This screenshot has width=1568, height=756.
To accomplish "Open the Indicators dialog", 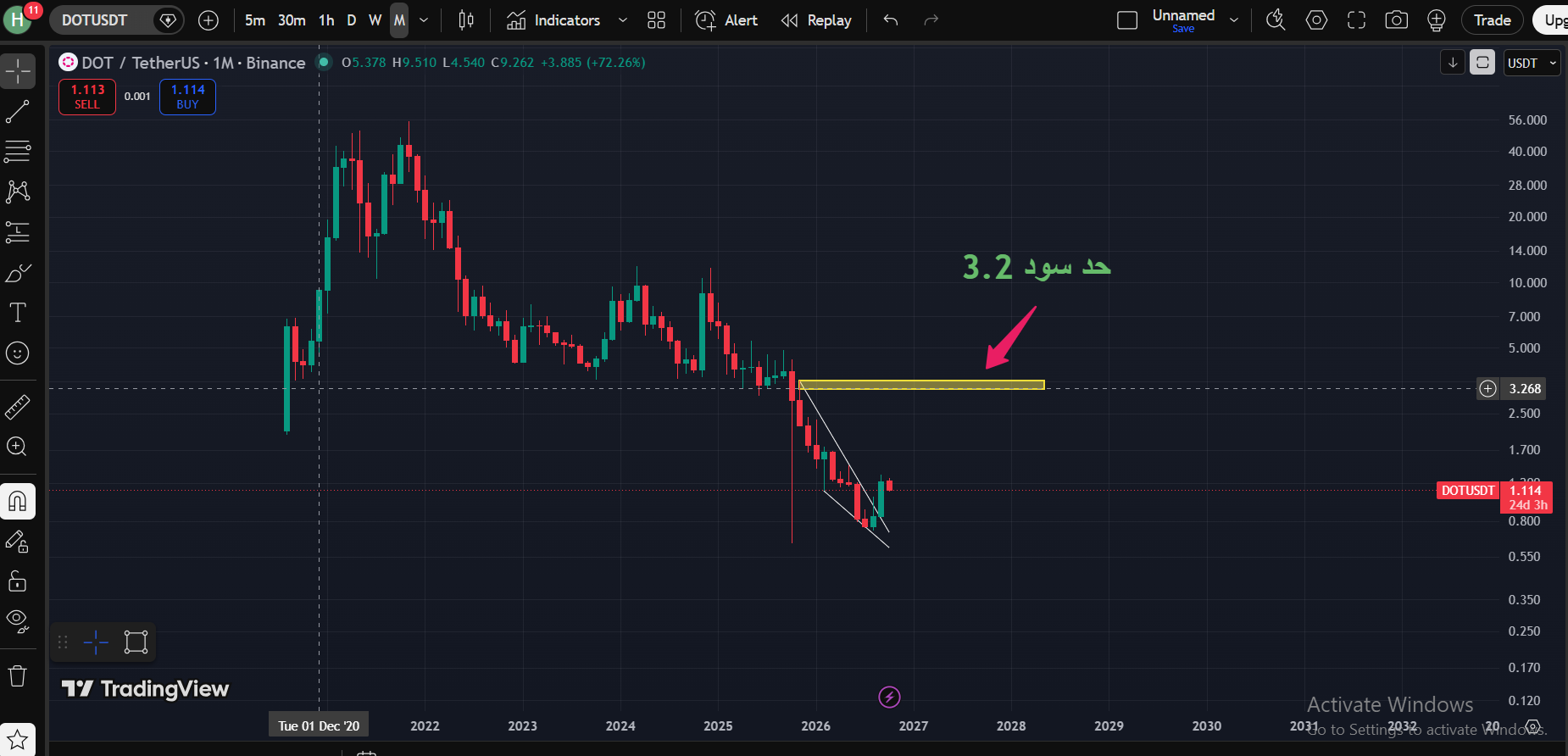I will [553, 20].
